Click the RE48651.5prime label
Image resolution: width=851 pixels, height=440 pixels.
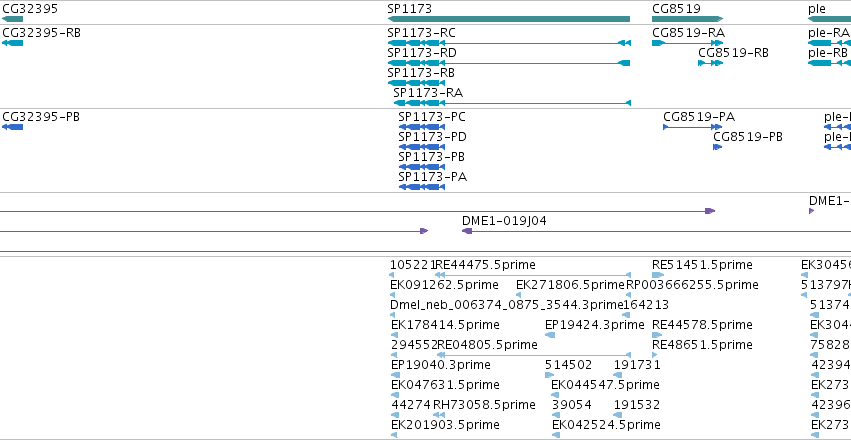click(x=702, y=345)
